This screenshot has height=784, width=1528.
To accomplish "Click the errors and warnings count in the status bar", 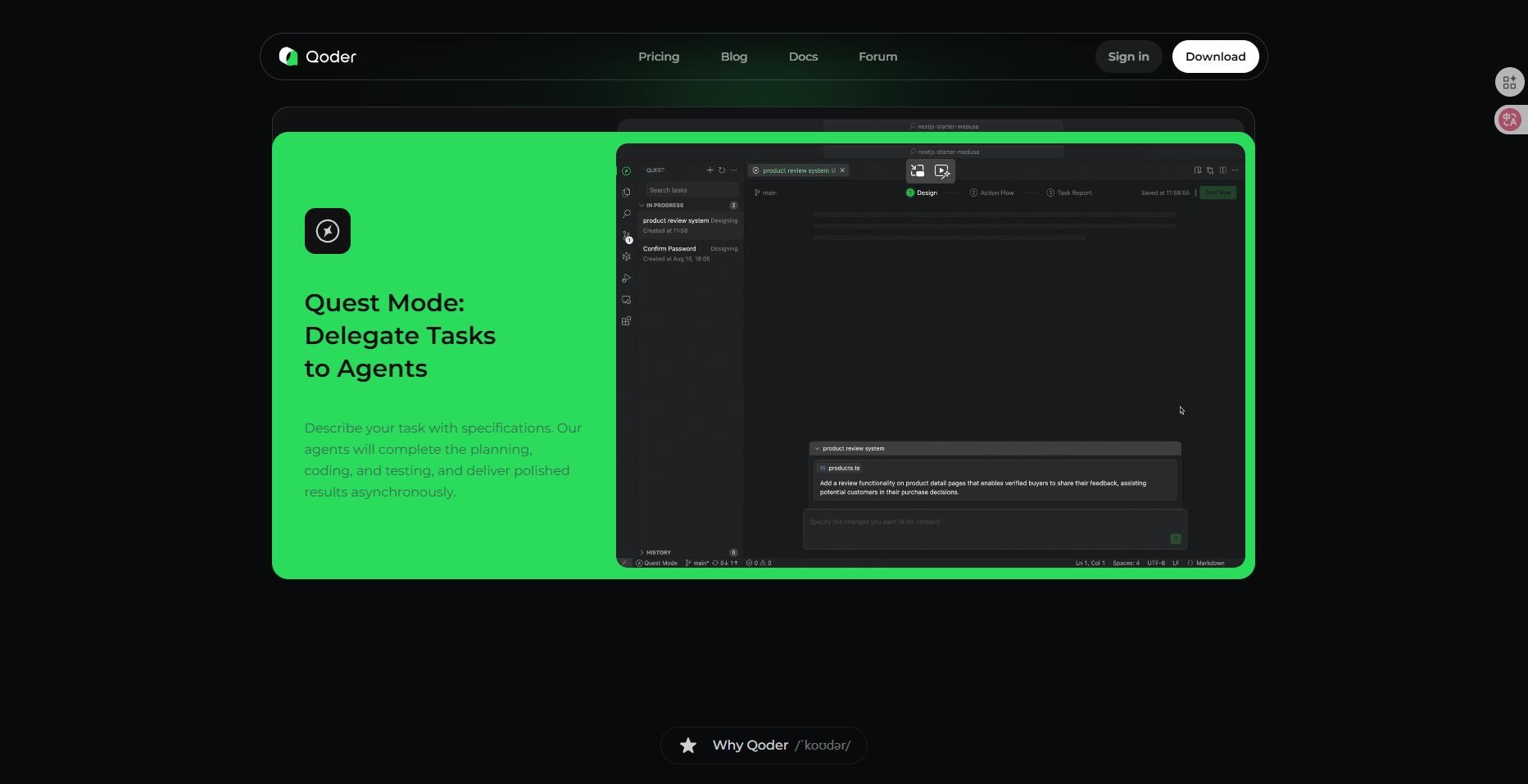I will click(759, 563).
